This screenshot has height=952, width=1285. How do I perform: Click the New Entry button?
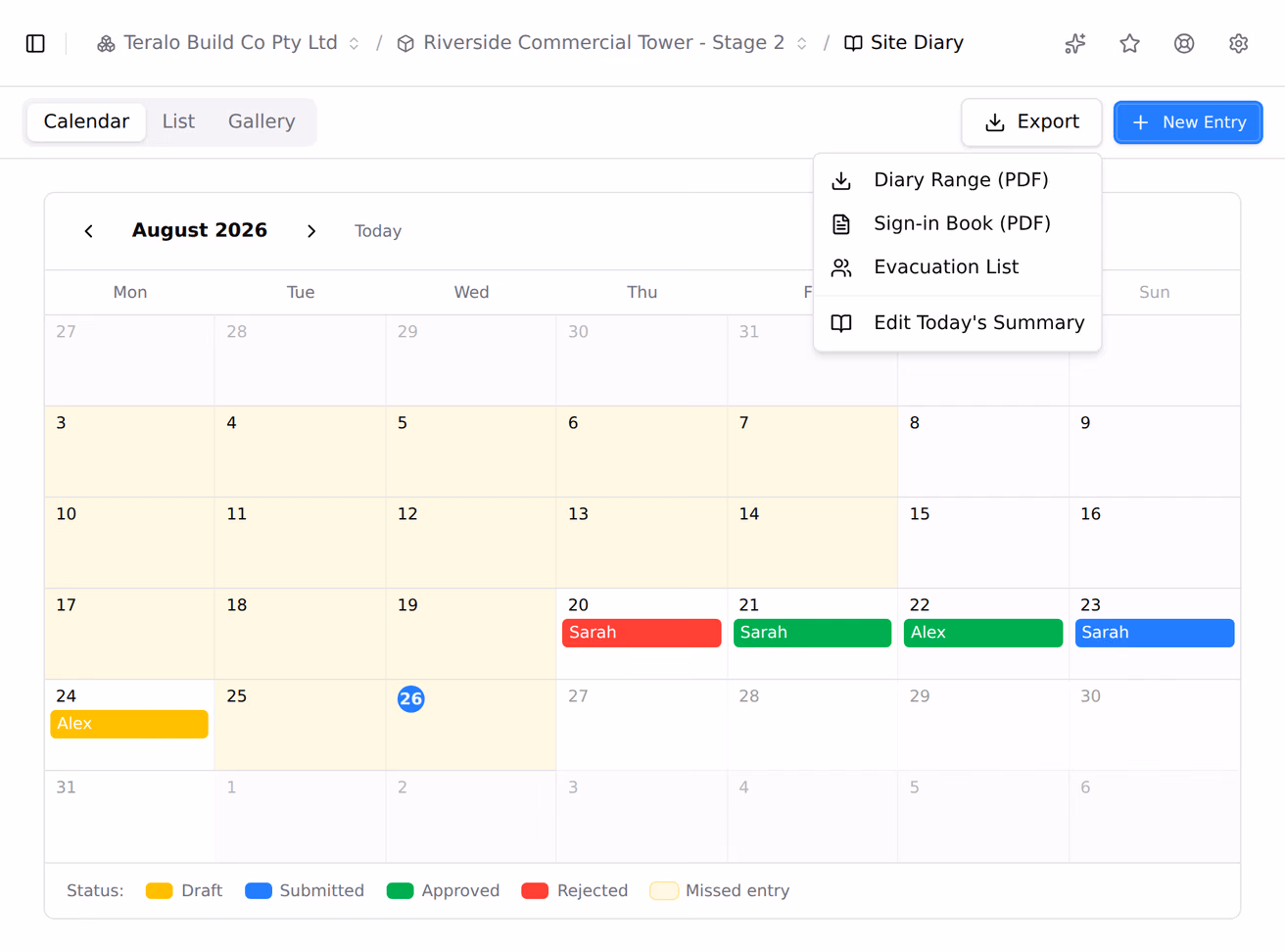1188,122
